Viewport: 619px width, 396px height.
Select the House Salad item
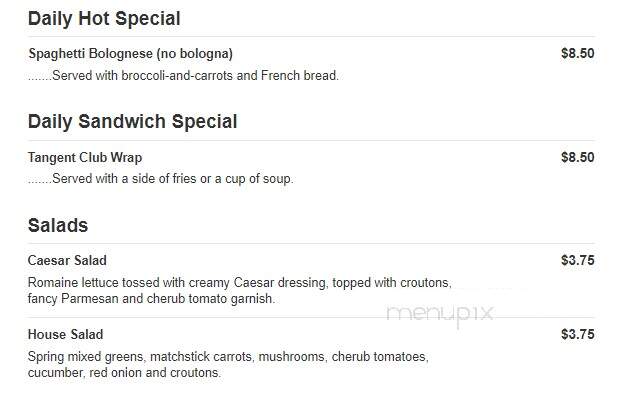coord(66,335)
